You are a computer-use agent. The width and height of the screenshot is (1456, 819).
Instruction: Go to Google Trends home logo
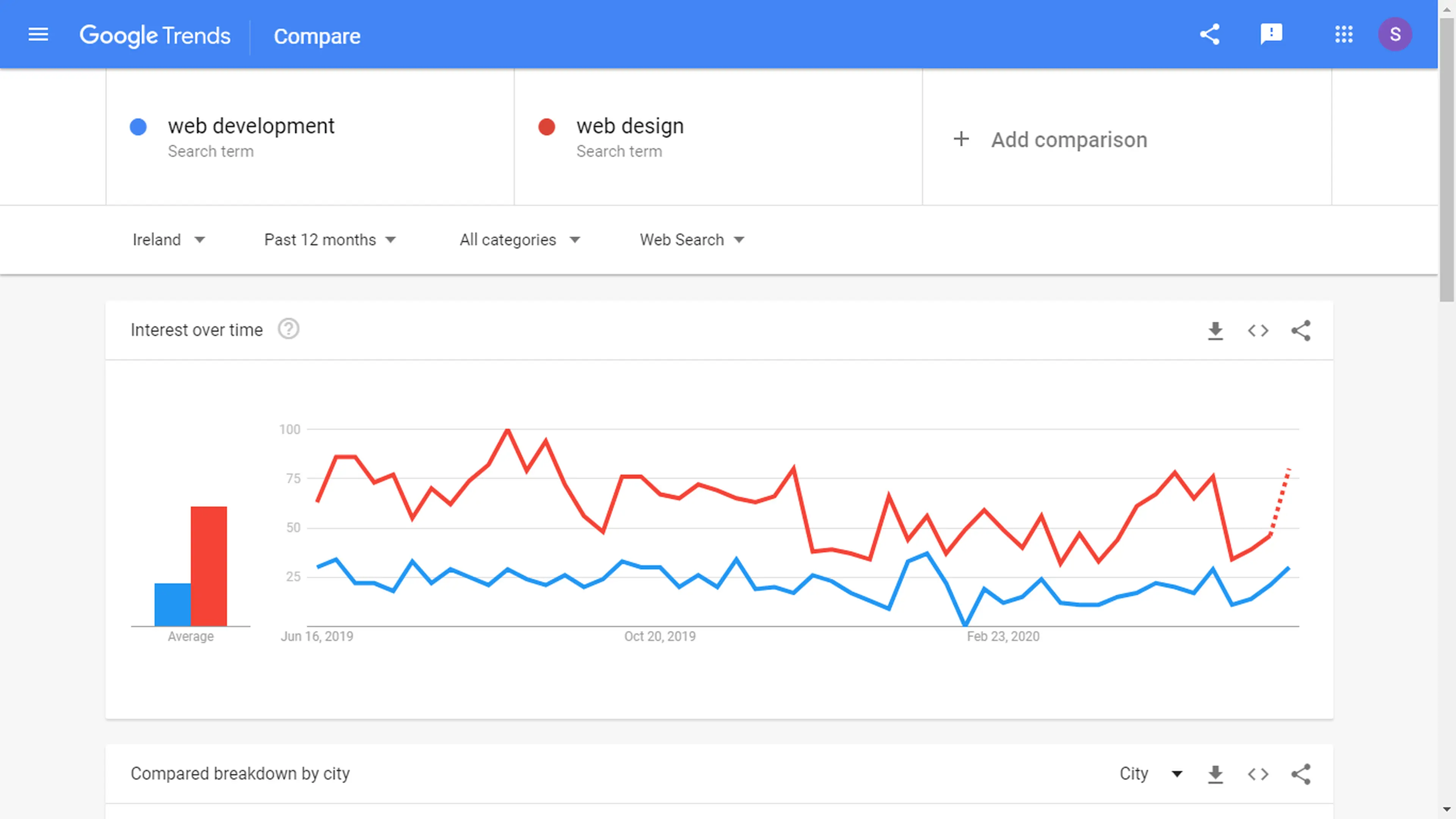[155, 36]
